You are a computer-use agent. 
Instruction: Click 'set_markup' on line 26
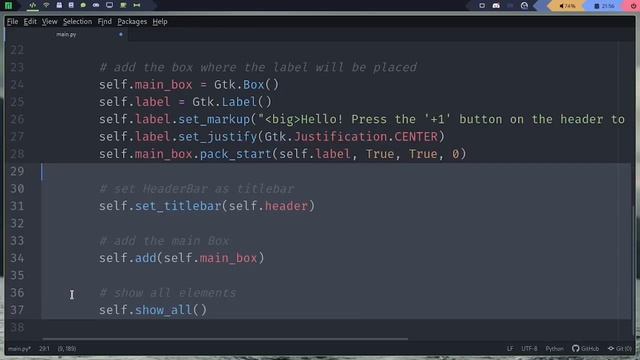click(x=214, y=119)
